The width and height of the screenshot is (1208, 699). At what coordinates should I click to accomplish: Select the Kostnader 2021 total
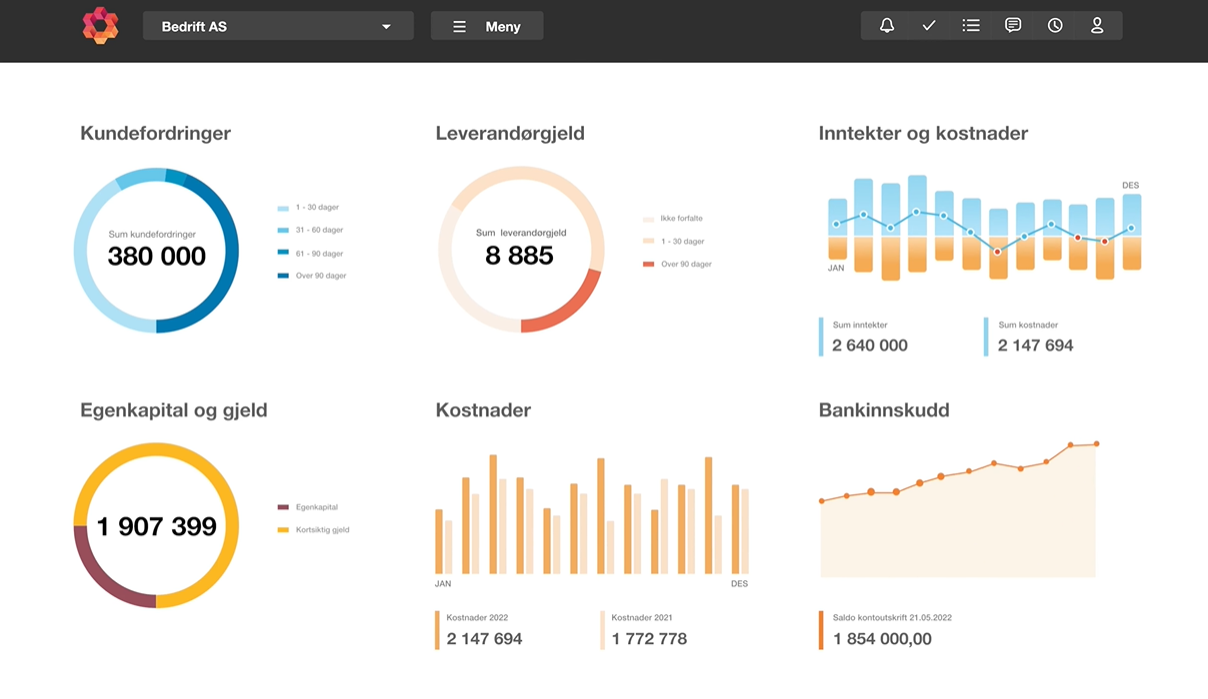click(x=649, y=638)
